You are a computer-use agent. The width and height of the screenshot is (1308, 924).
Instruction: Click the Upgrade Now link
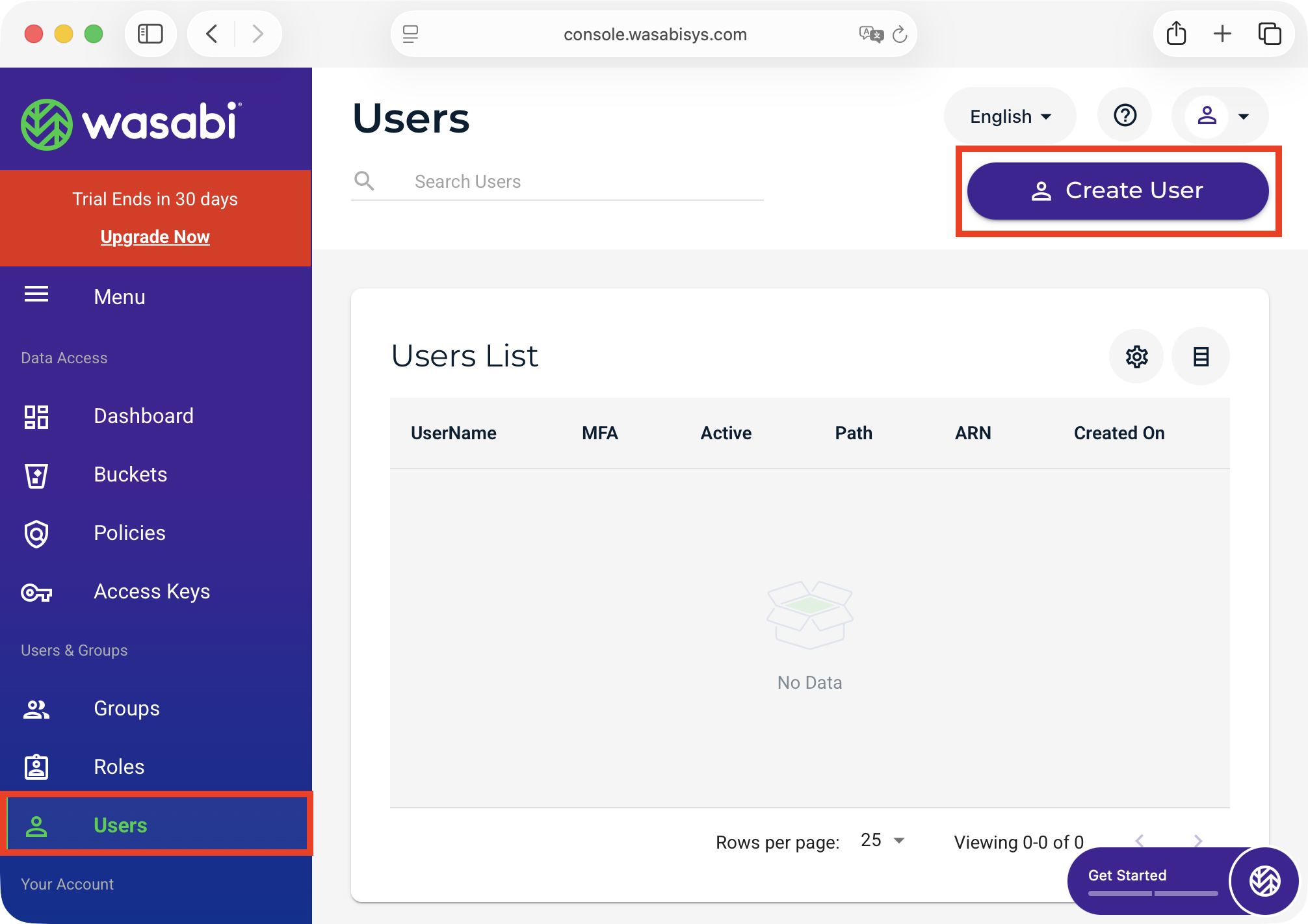[x=155, y=237]
